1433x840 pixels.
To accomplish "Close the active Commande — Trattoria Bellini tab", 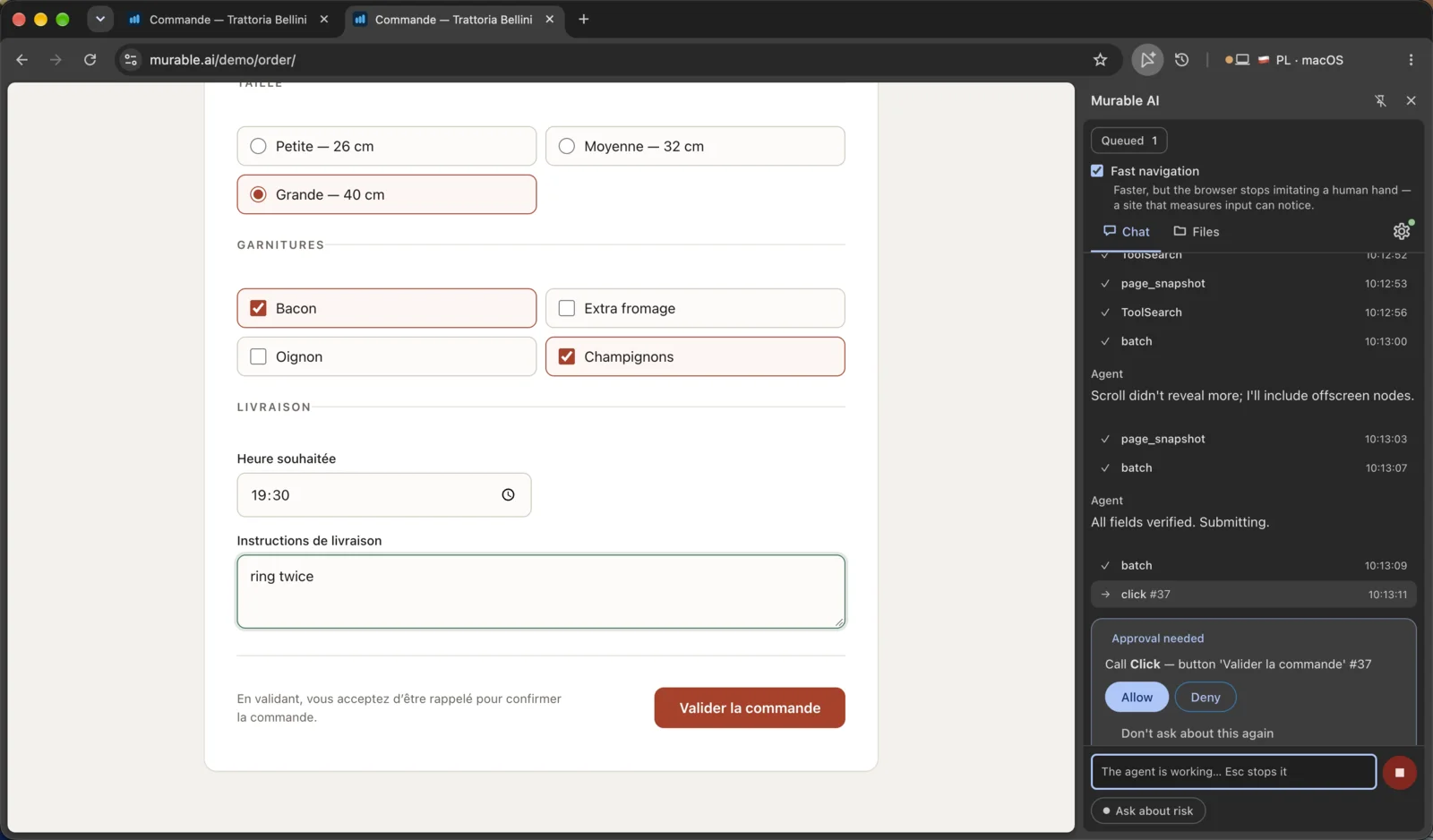I will [x=550, y=19].
